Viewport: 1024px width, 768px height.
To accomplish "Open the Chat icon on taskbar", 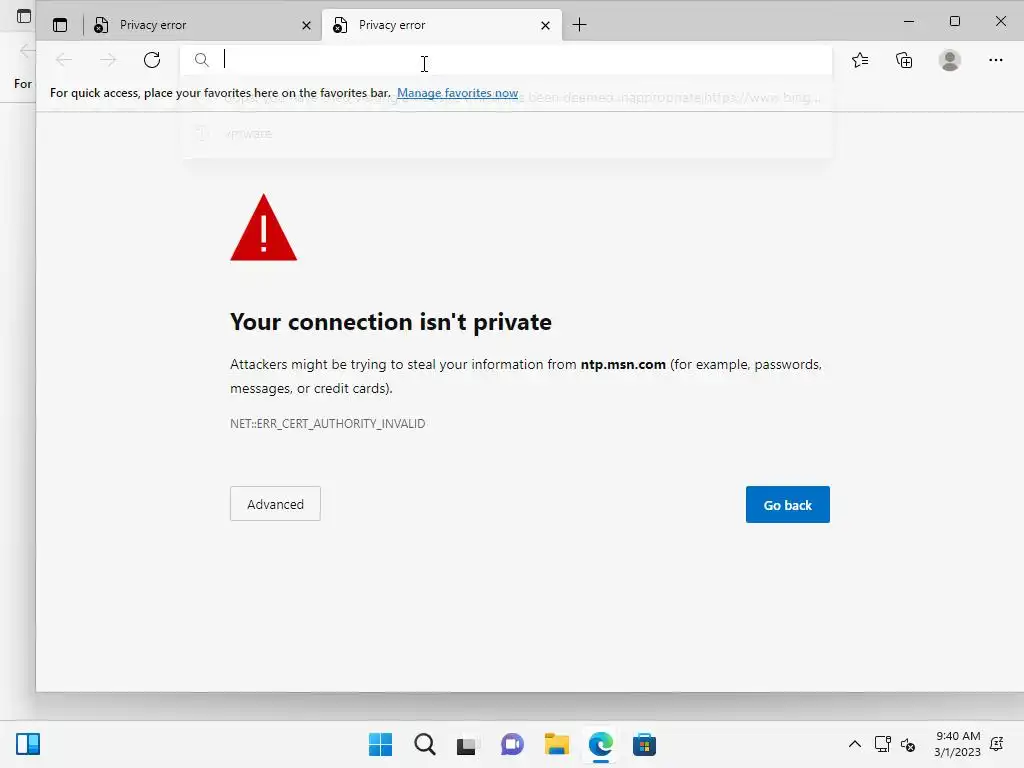I will point(512,744).
